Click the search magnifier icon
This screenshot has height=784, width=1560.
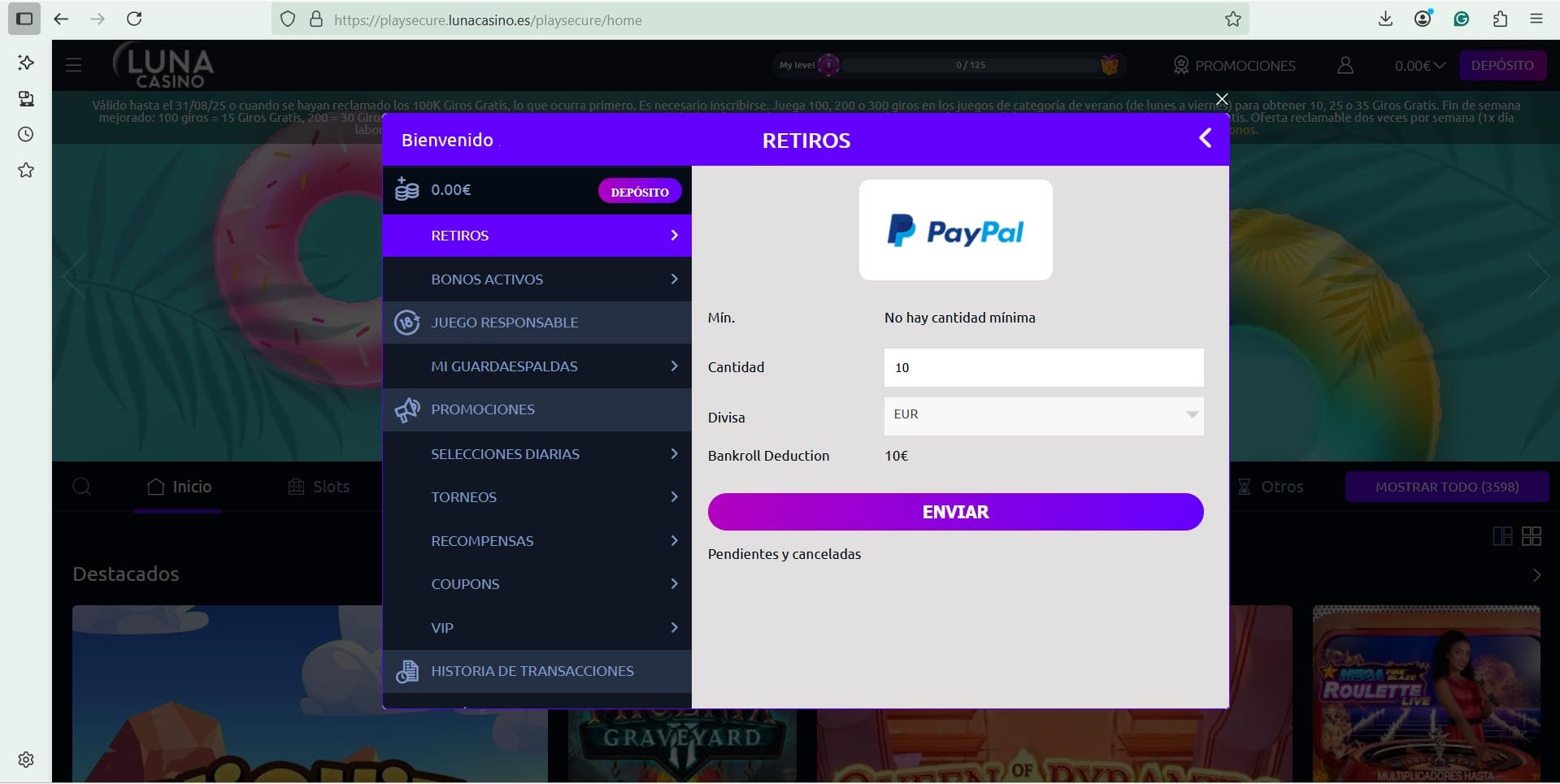click(81, 487)
